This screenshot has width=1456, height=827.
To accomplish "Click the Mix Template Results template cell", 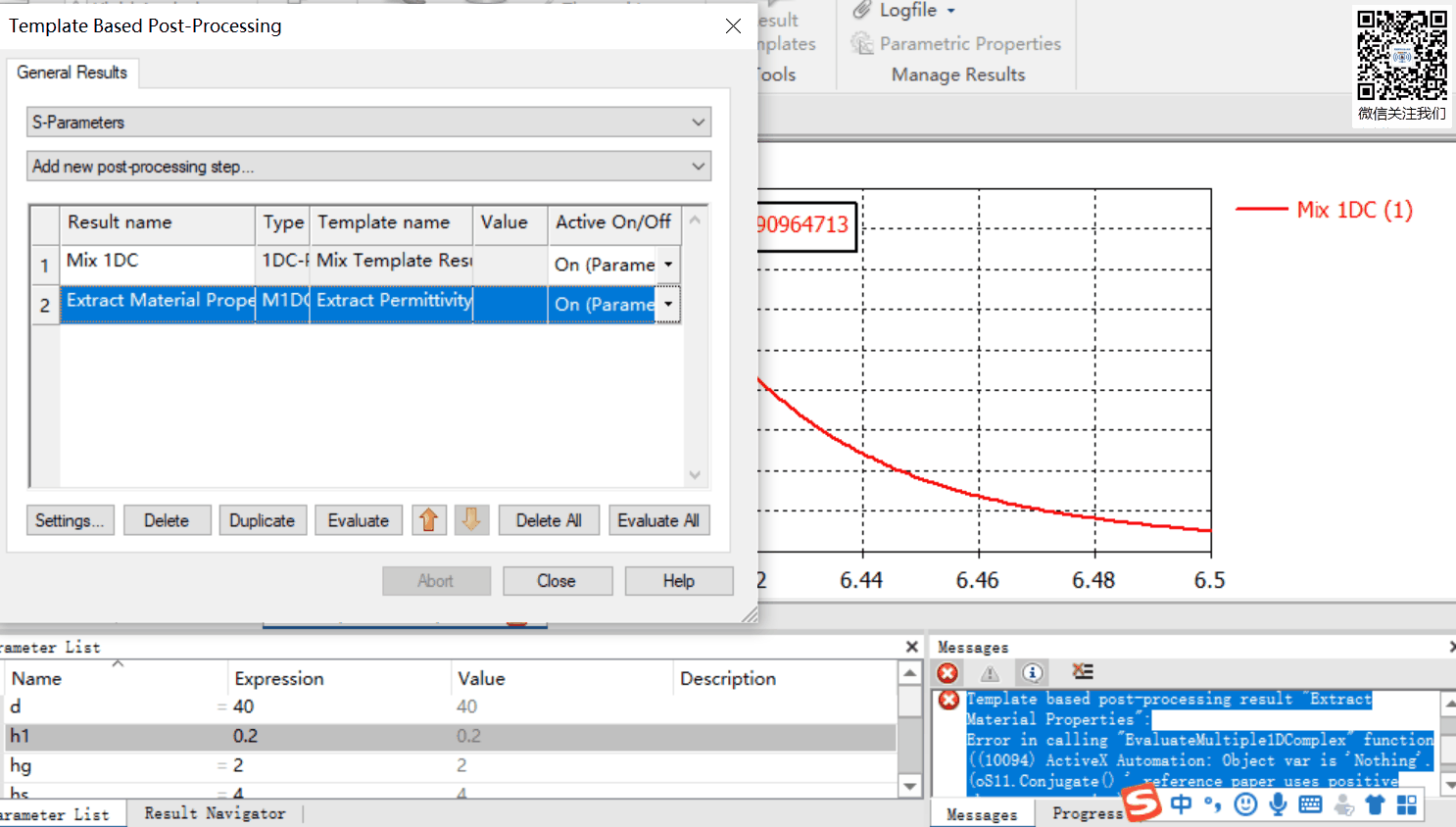I will pyautogui.click(x=392, y=265).
